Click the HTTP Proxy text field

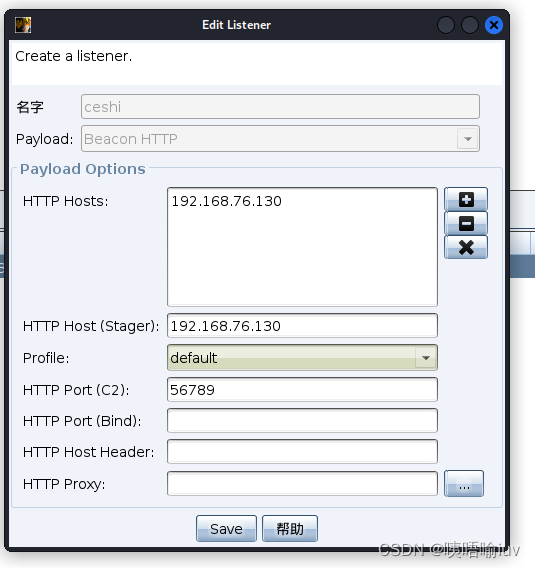302,484
